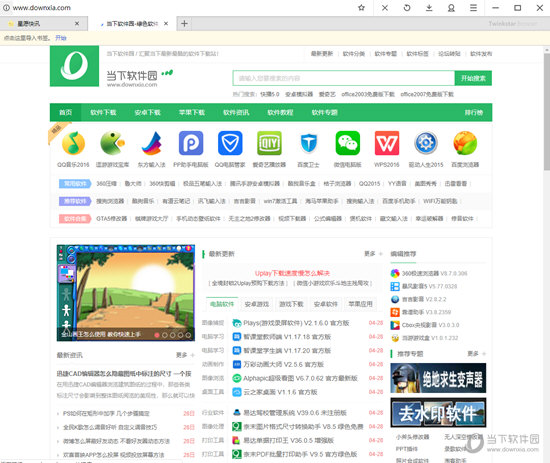The width and height of the screenshot is (550, 463).
Task: Open the blue gear 驱动人生2015 icon
Action: click(426, 143)
